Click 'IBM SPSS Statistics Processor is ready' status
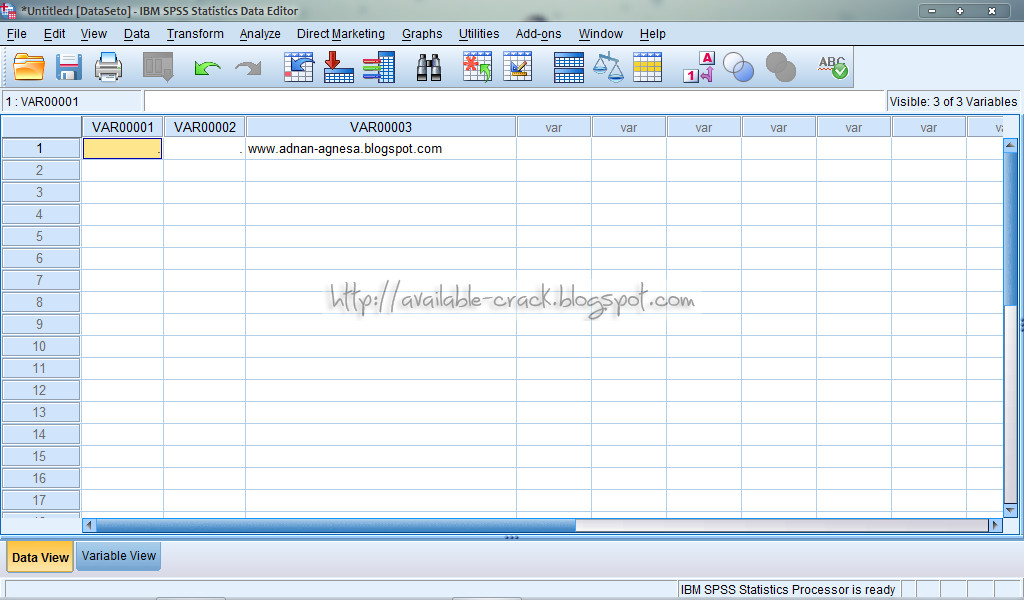Image resolution: width=1024 pixels, height=600 pixels. pyautogui.click(x=788, y=590)
